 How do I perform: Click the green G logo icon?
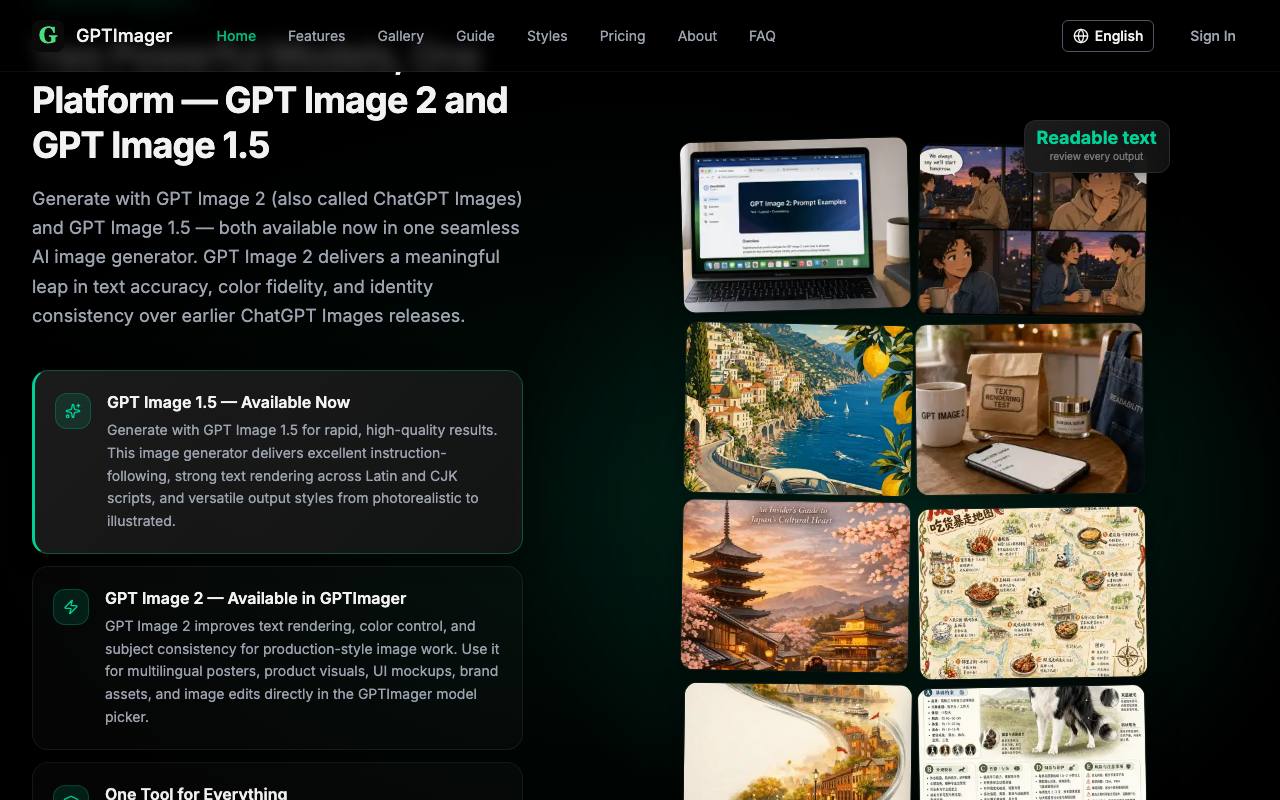pos(48,36)
